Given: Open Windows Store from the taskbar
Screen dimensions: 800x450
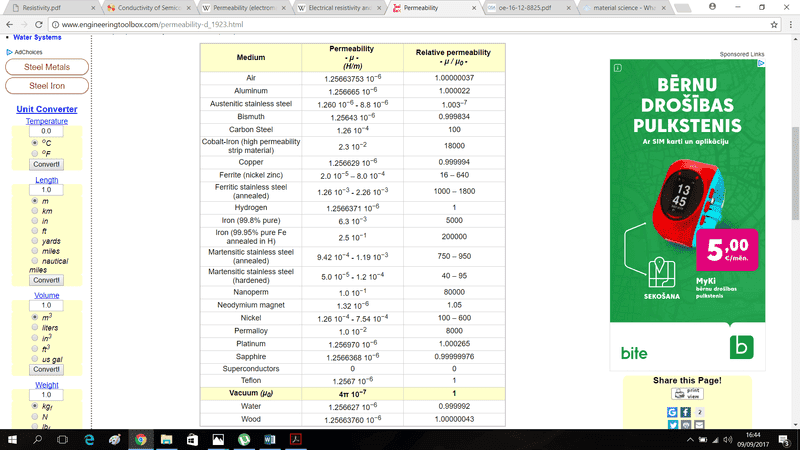Looking at the screenshot, I should (x=192, y=439).
